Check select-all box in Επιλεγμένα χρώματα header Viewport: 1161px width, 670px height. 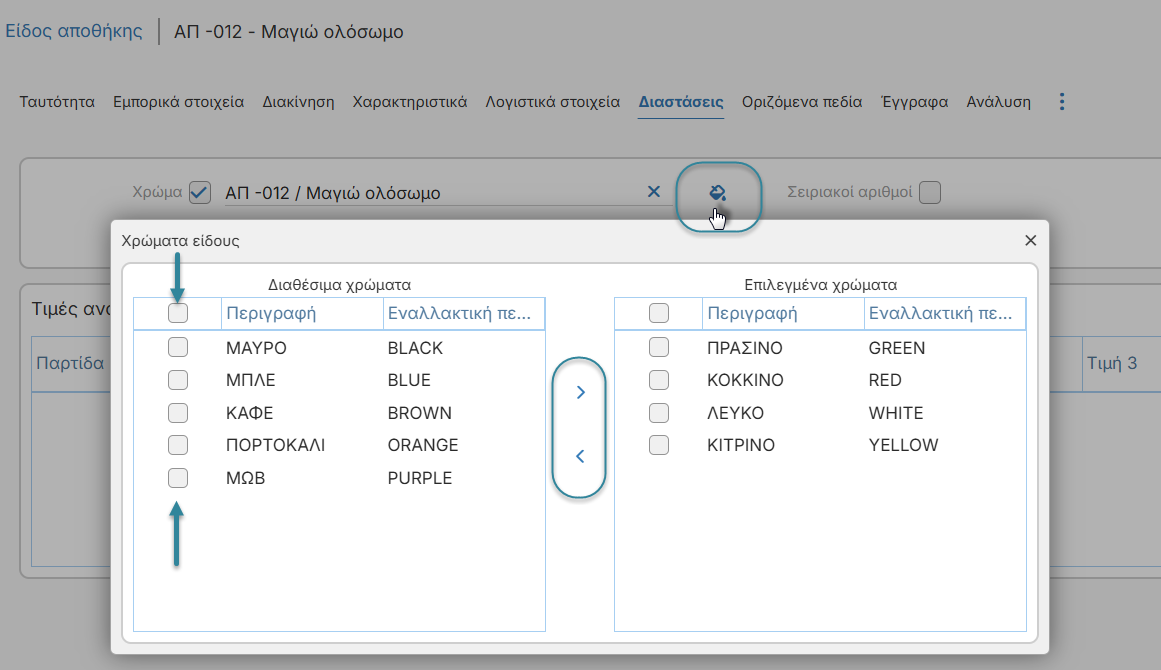(659, 313)
